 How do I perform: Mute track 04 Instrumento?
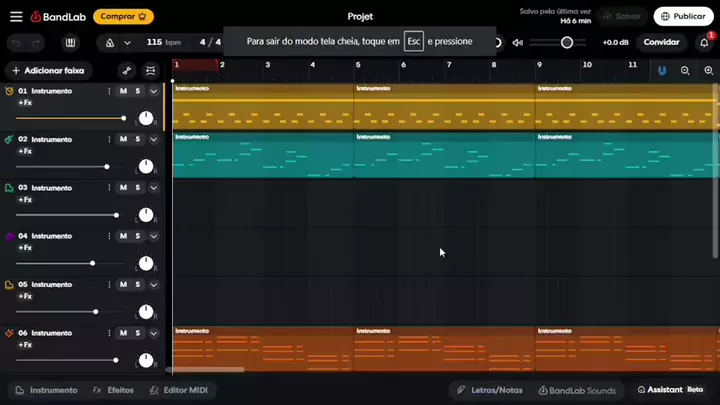tap(123, 236)
